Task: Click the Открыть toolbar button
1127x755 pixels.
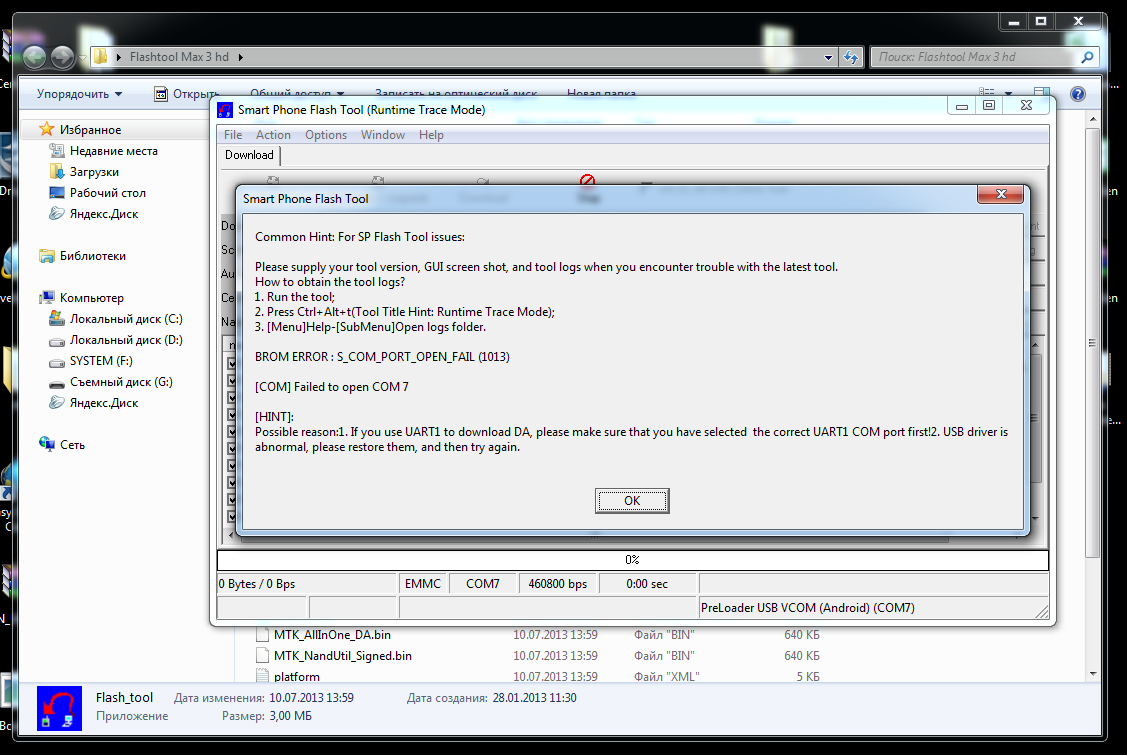Action: tap(186, 94)
